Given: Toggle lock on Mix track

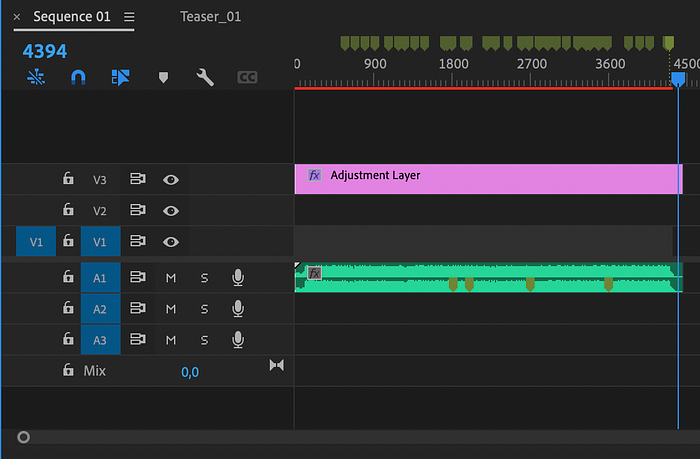Looking at the screenshot, I should click(x=68, y=370).
